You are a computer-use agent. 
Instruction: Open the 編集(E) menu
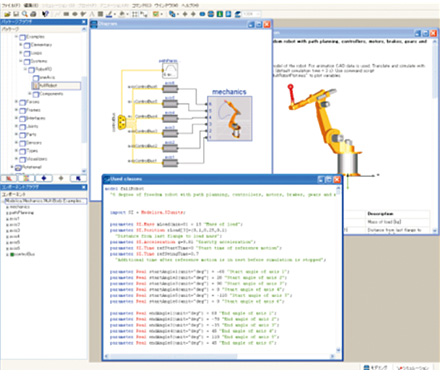tap(31, 5)
